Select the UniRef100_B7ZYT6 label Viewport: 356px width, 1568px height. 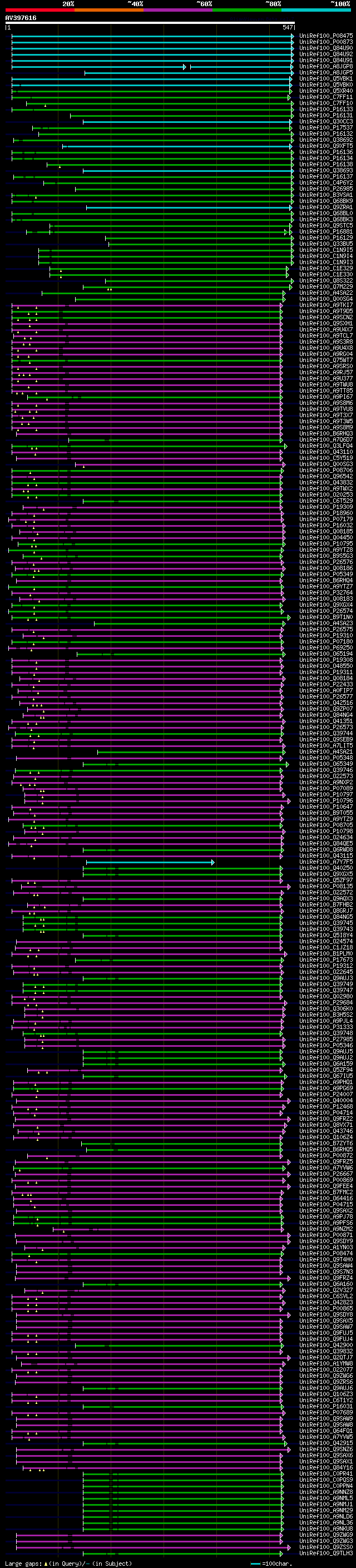[x=325, y=1143]
